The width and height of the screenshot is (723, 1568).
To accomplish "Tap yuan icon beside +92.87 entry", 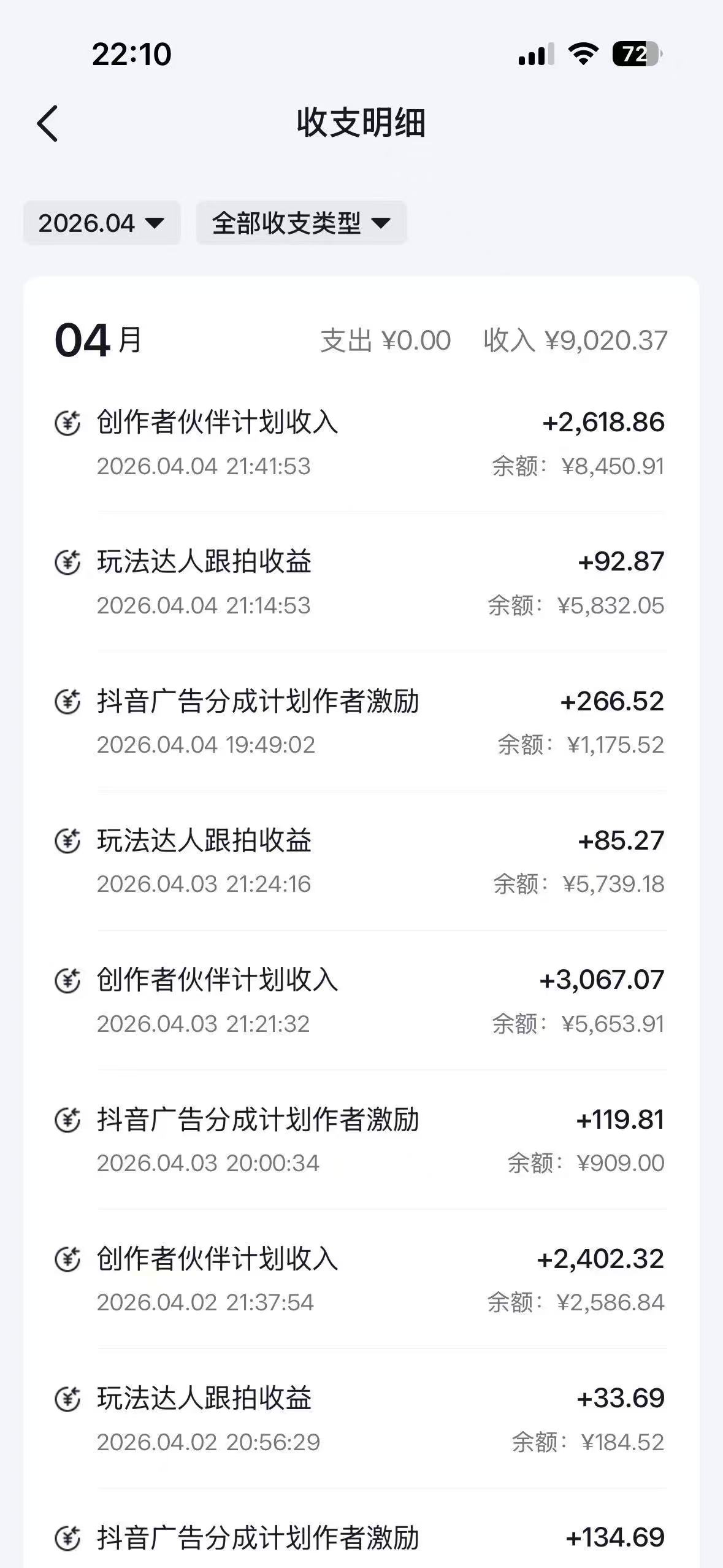I will click(67, 562).
